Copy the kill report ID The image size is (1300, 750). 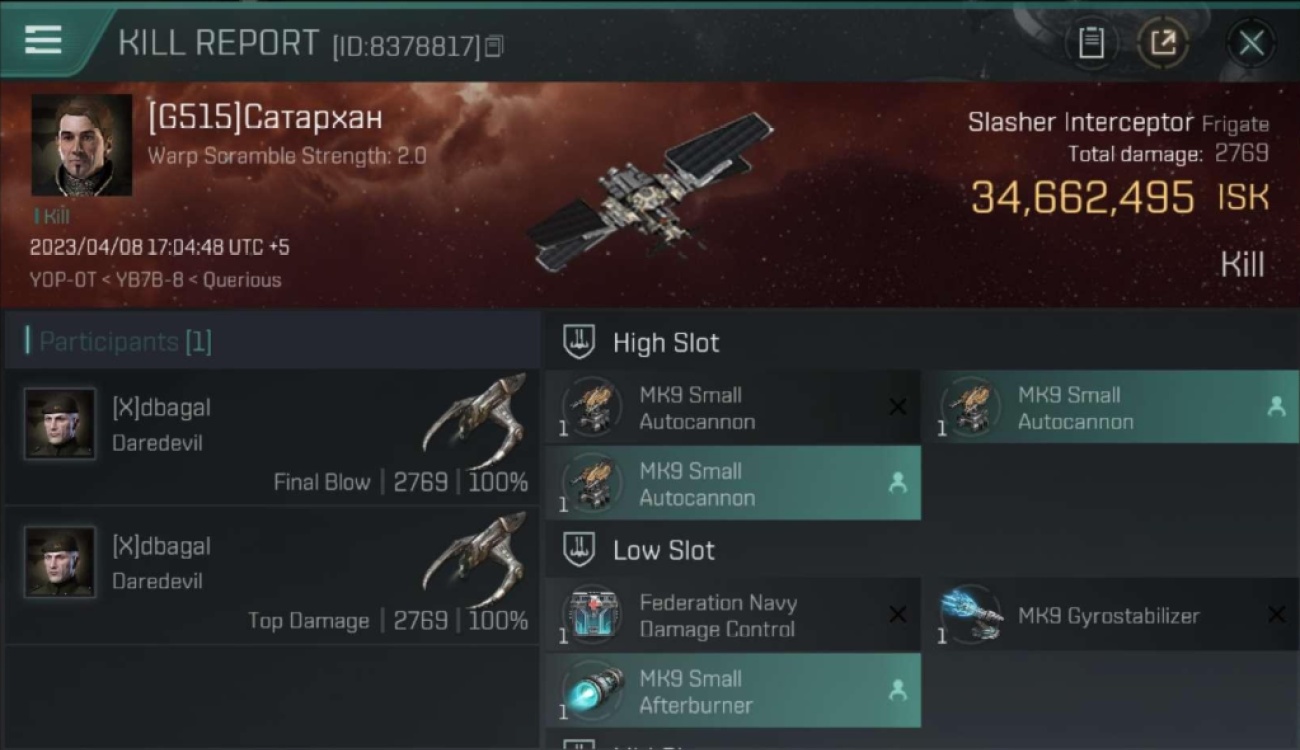coord(494,46)
